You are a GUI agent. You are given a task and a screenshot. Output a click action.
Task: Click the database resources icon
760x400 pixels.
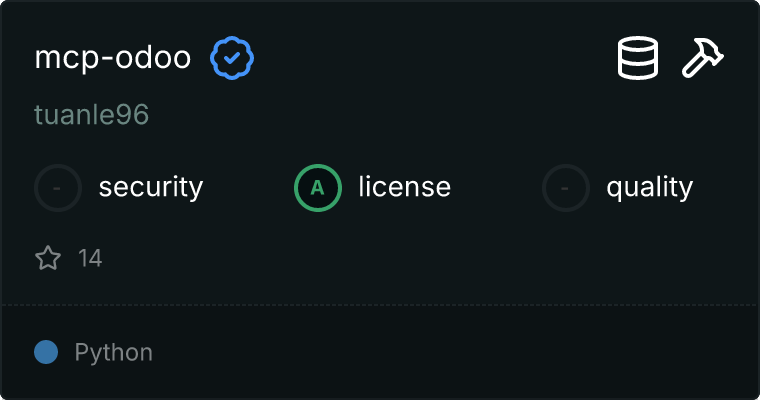pyautogui.click(x=638, y=58)
